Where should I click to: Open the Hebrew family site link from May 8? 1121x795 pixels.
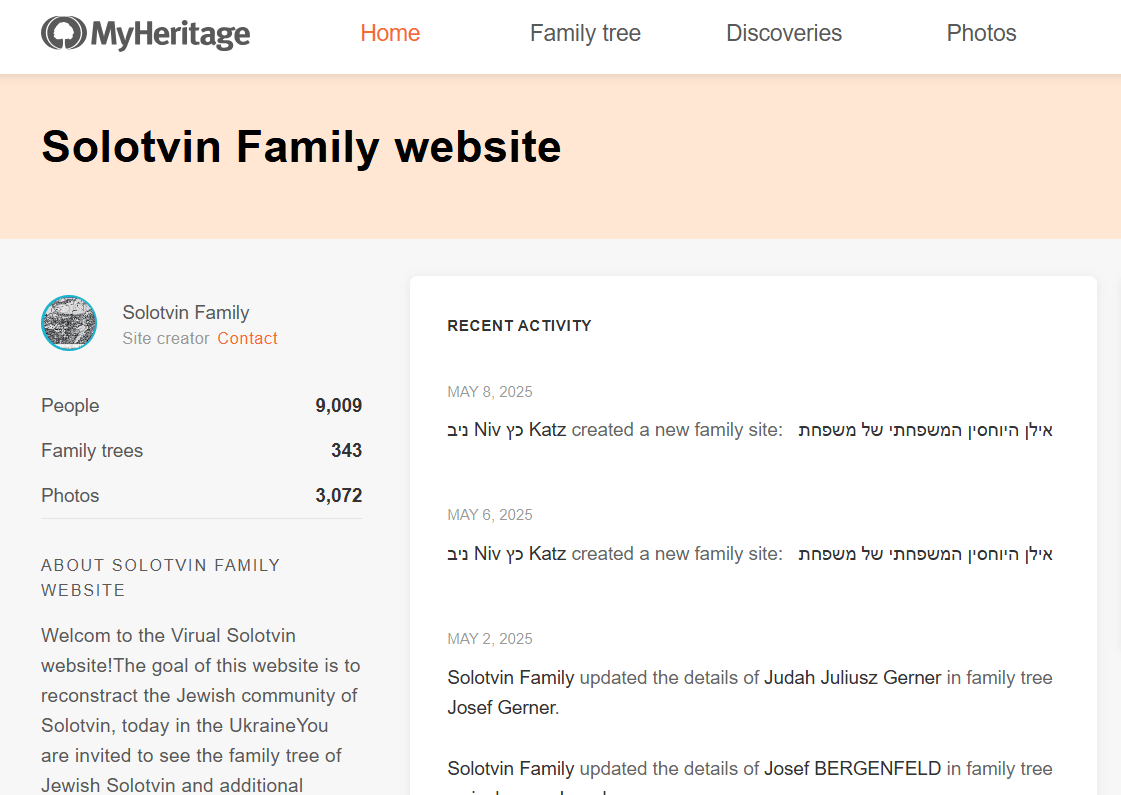pyautogui.click(x=925, y=430)
